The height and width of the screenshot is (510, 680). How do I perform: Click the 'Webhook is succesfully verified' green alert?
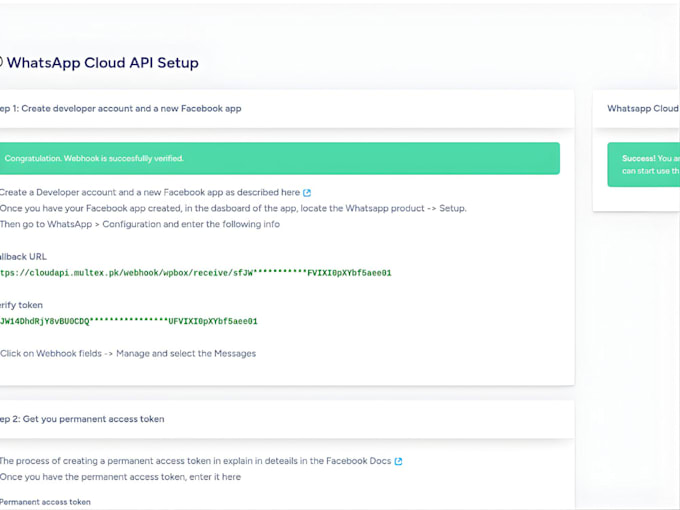pyautogui.click(x=280, y=158)
